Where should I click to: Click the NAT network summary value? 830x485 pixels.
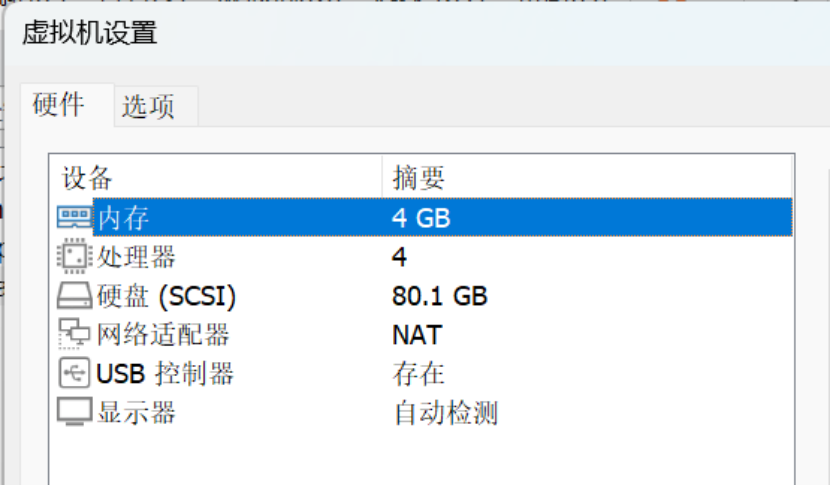[416, 334]
